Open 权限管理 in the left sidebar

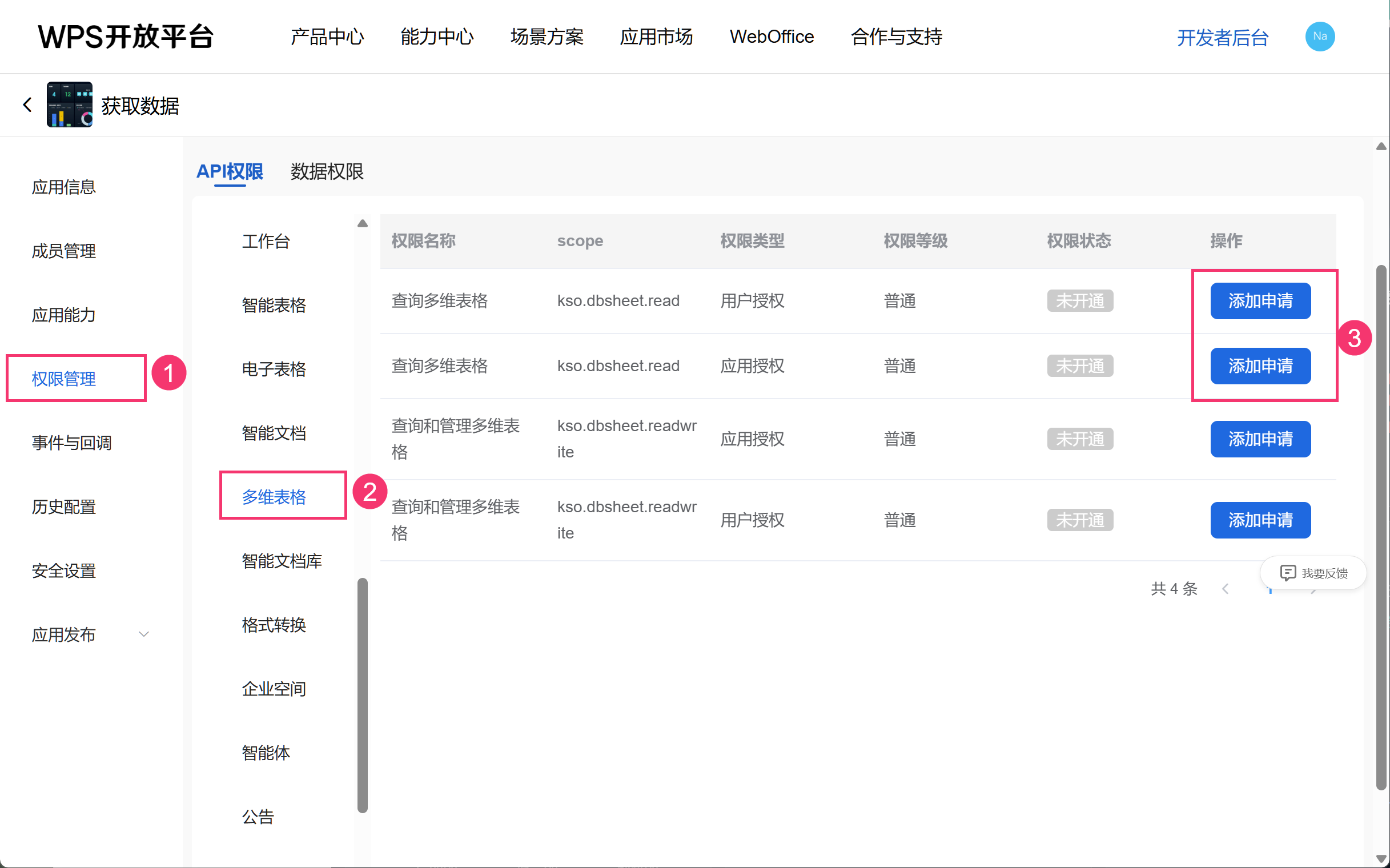click(x=64, y=378)
